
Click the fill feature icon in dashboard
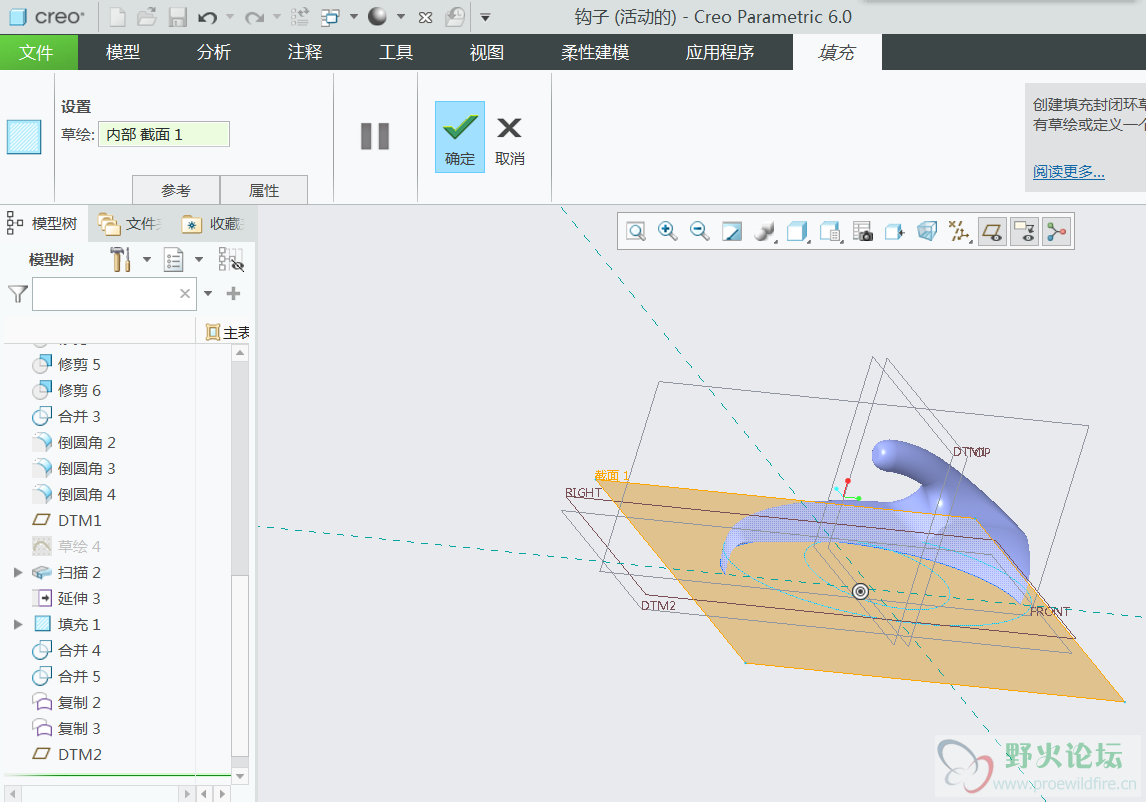(x=24, y=137)
